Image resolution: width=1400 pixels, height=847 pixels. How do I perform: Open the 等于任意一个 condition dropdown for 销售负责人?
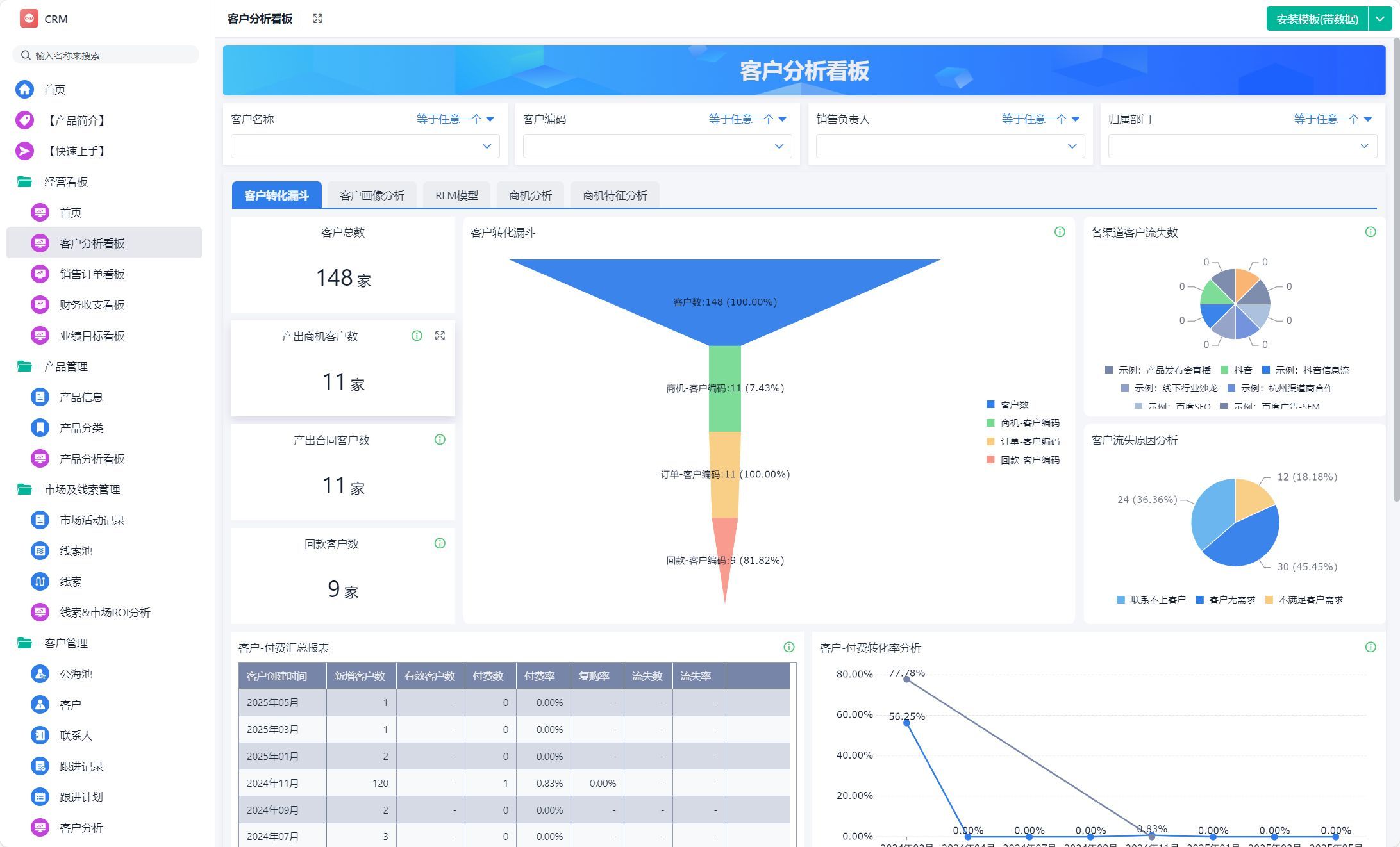(1040, 119)
